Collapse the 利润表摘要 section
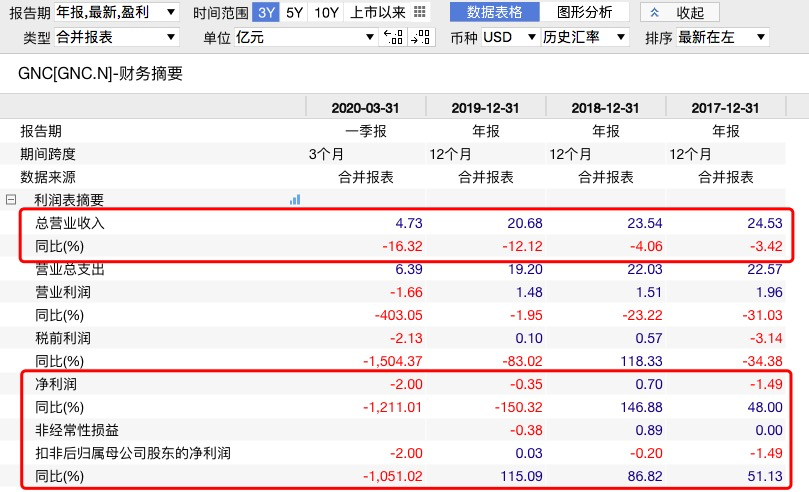The width and height of the screenshot is (809, 492). (10, 200)
